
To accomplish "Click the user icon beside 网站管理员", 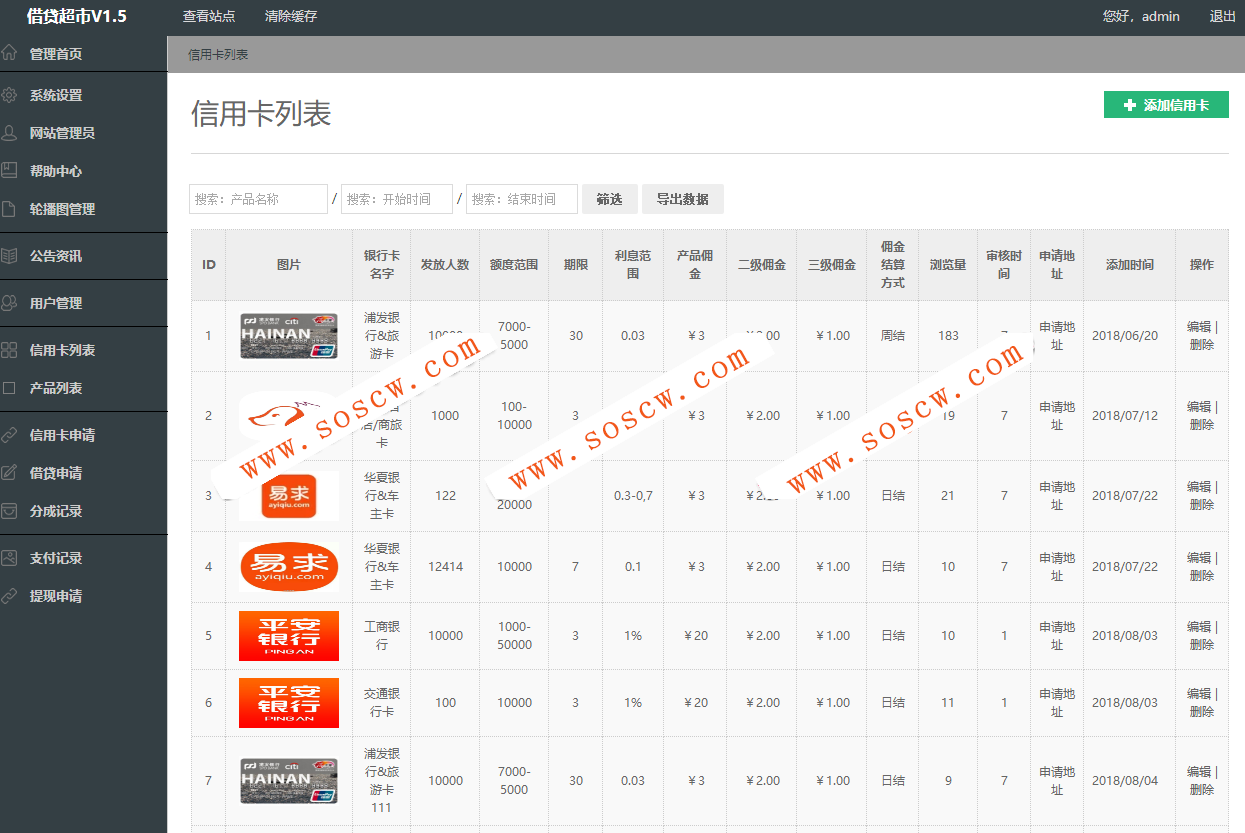I will pyautogui.click(x=10, y=133).
